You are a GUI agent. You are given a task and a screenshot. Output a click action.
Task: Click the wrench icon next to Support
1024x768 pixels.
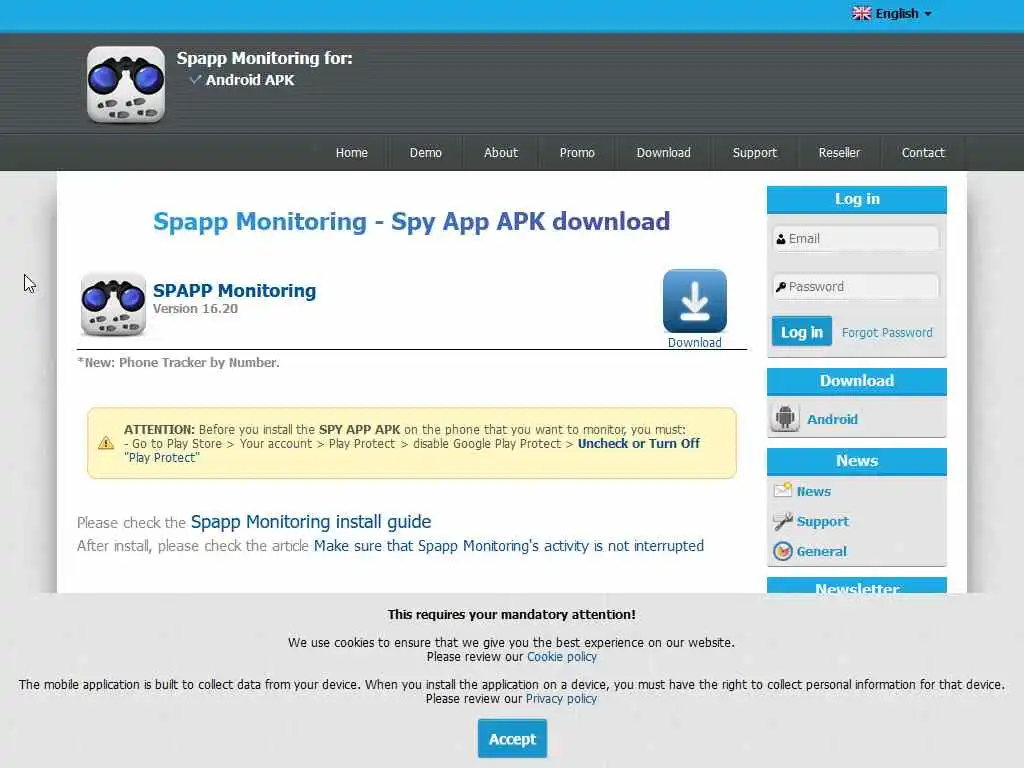pyautogui.click(x=782, y=520)
